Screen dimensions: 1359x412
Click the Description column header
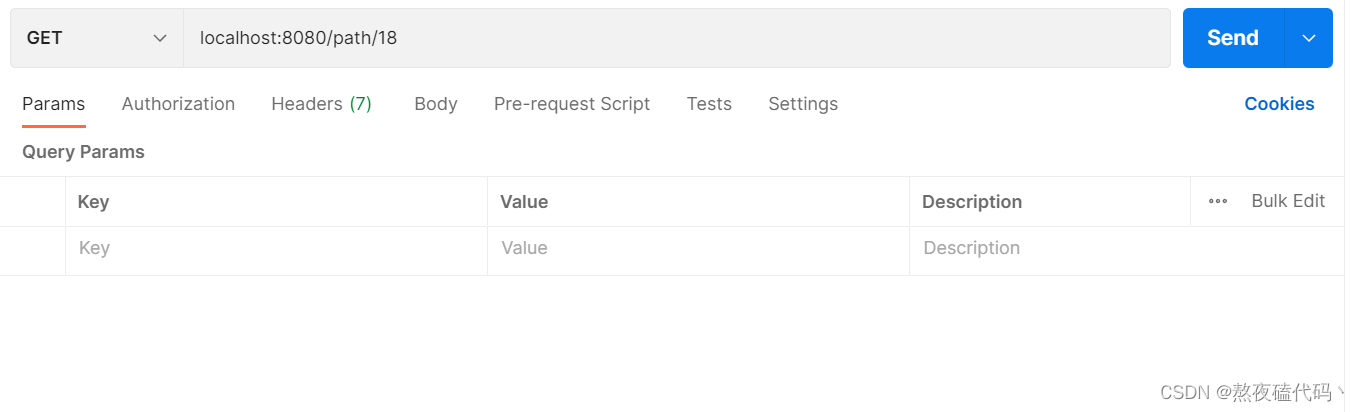[972, 202]
